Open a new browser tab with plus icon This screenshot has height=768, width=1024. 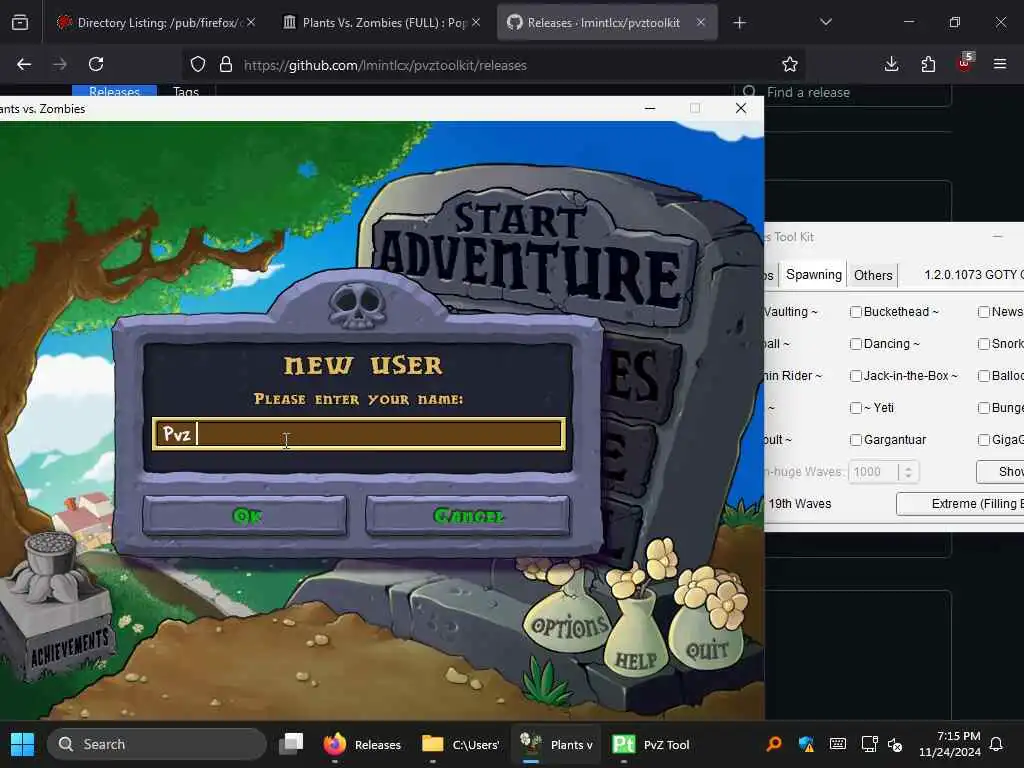[x=739, y=23]
